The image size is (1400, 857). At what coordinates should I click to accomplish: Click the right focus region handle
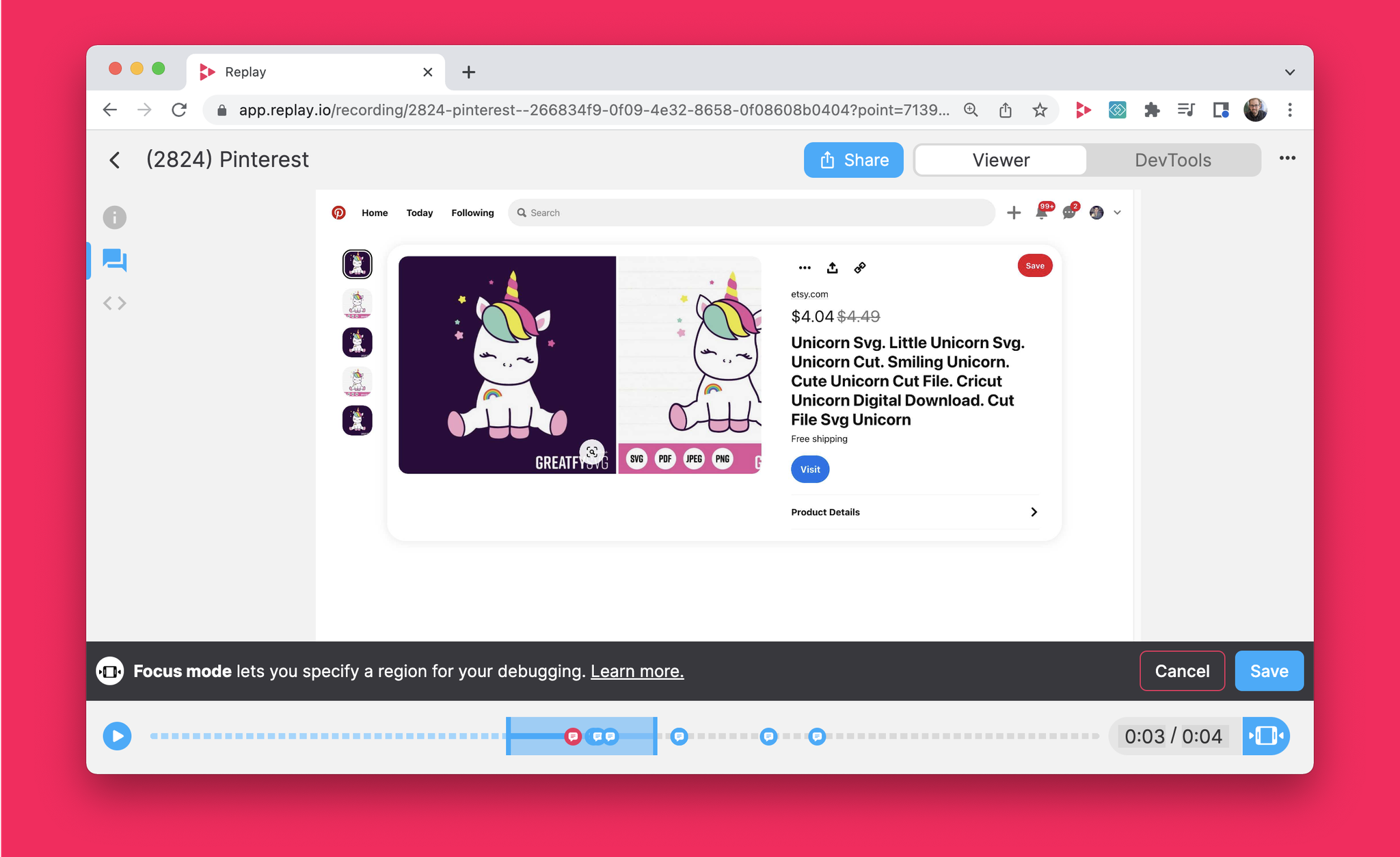click(x=655, y=736)
